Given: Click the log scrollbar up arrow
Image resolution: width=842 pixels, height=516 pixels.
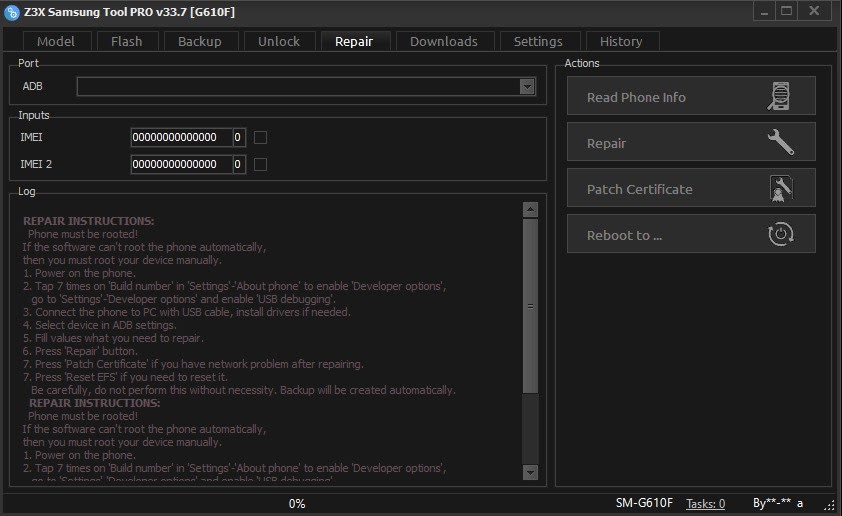Looking at the screenshot, I should 530,209.
